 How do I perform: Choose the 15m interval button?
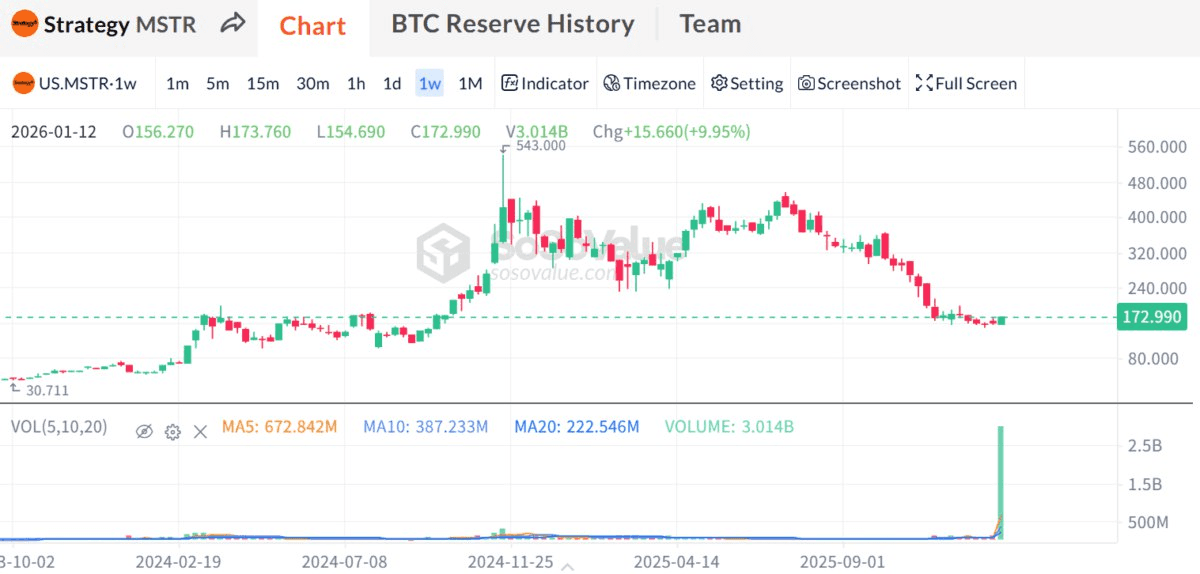click(x=263, y=84)
